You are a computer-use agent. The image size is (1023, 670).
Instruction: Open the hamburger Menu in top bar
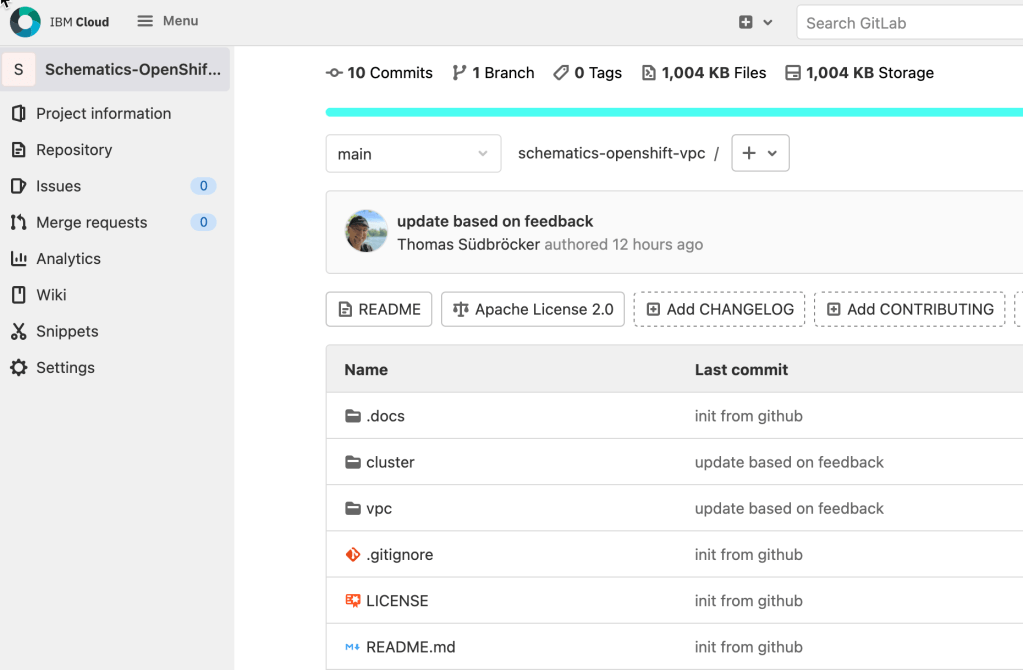click(168, 21)
